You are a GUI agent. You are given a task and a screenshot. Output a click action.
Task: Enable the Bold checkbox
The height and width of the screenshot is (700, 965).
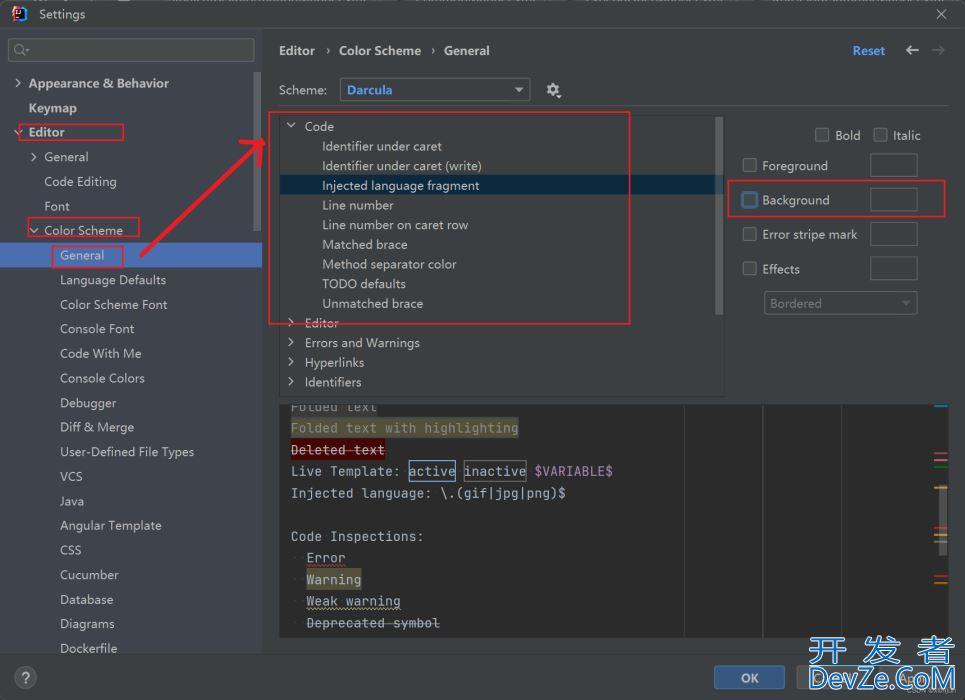822,135
